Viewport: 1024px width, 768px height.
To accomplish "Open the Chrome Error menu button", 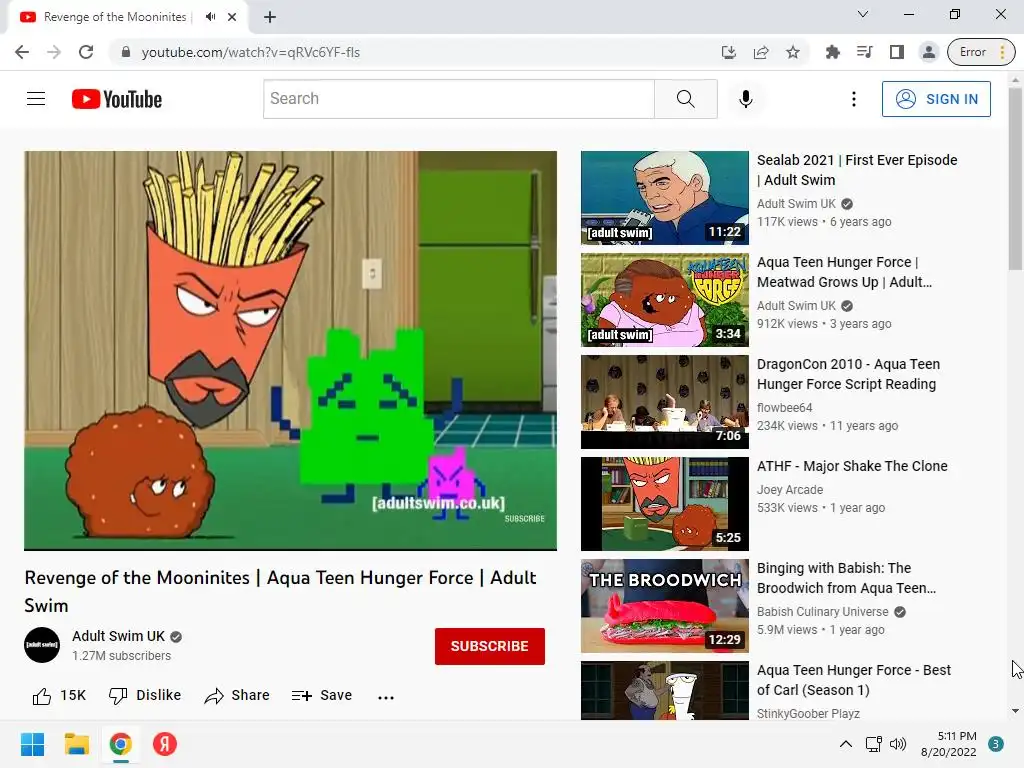I will click(981, 52).
